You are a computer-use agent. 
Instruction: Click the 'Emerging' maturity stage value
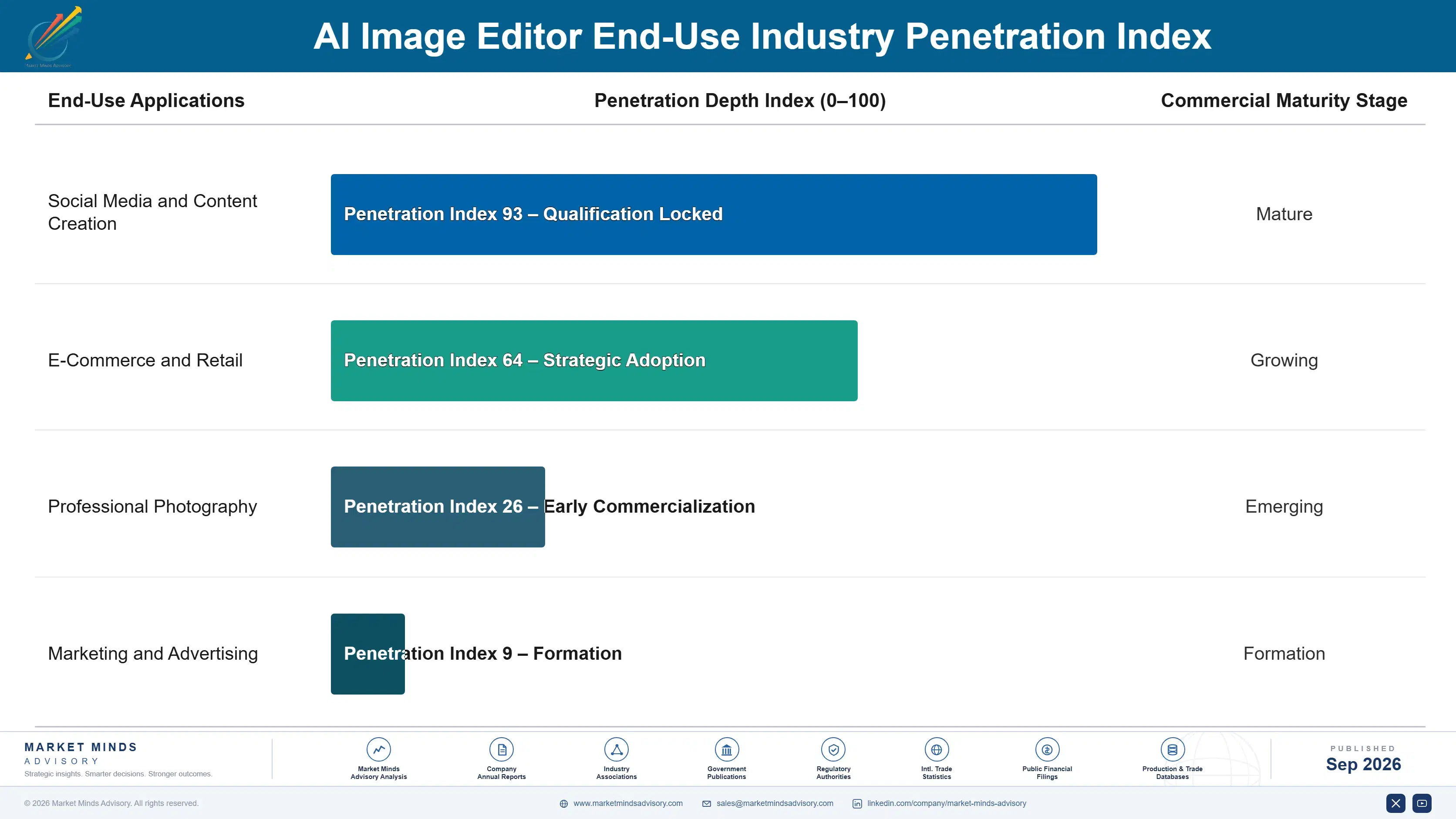(x=1284, y=507)
